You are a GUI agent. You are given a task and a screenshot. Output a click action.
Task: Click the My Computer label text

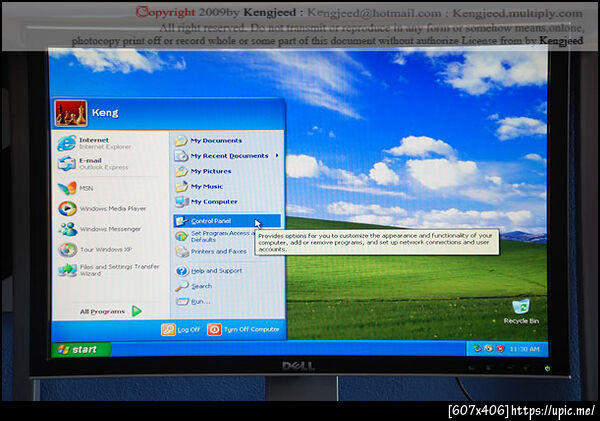(x=214, y=202)
